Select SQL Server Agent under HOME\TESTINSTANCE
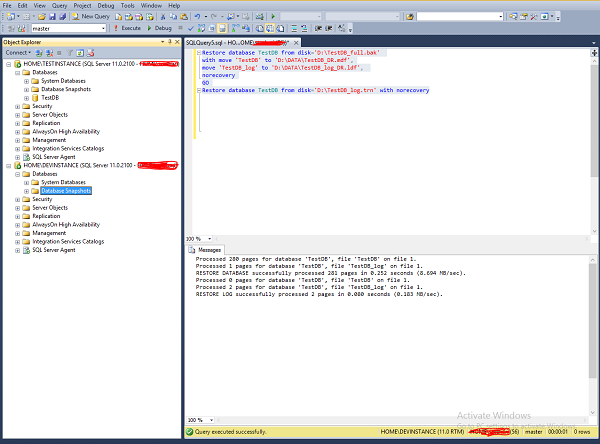This screenshot has height=444, width=600. (x=51, y=156)
